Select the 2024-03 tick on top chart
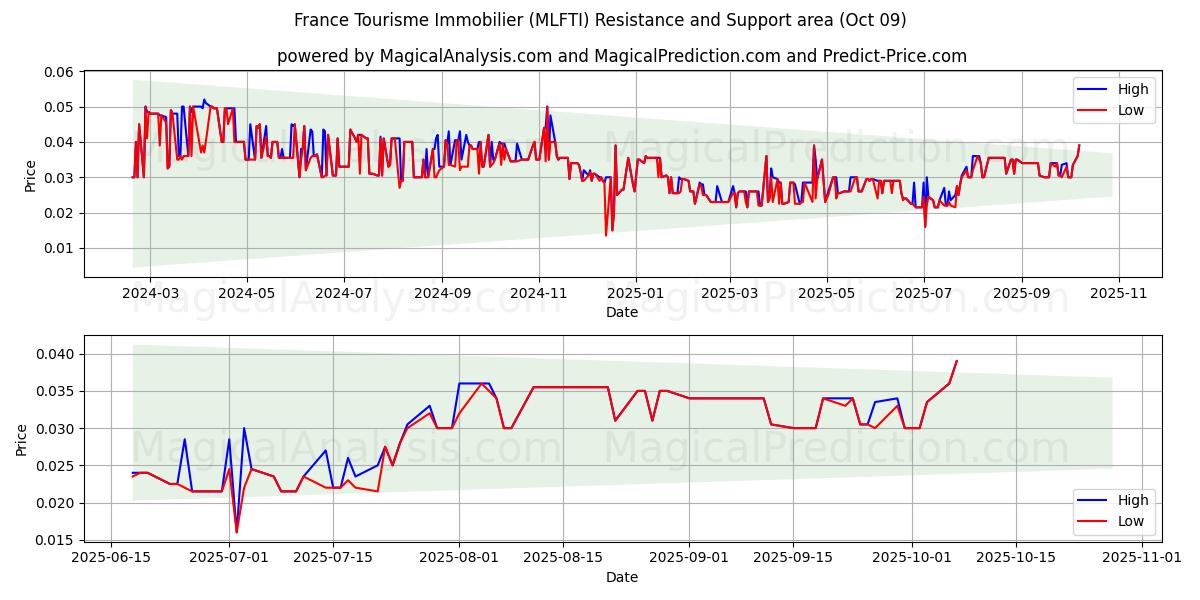 tap(150, 294)
